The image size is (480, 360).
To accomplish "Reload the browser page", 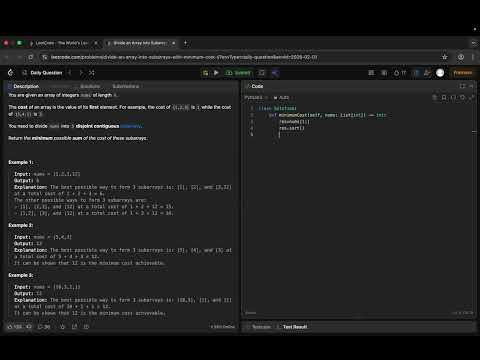I will point(30,57).
